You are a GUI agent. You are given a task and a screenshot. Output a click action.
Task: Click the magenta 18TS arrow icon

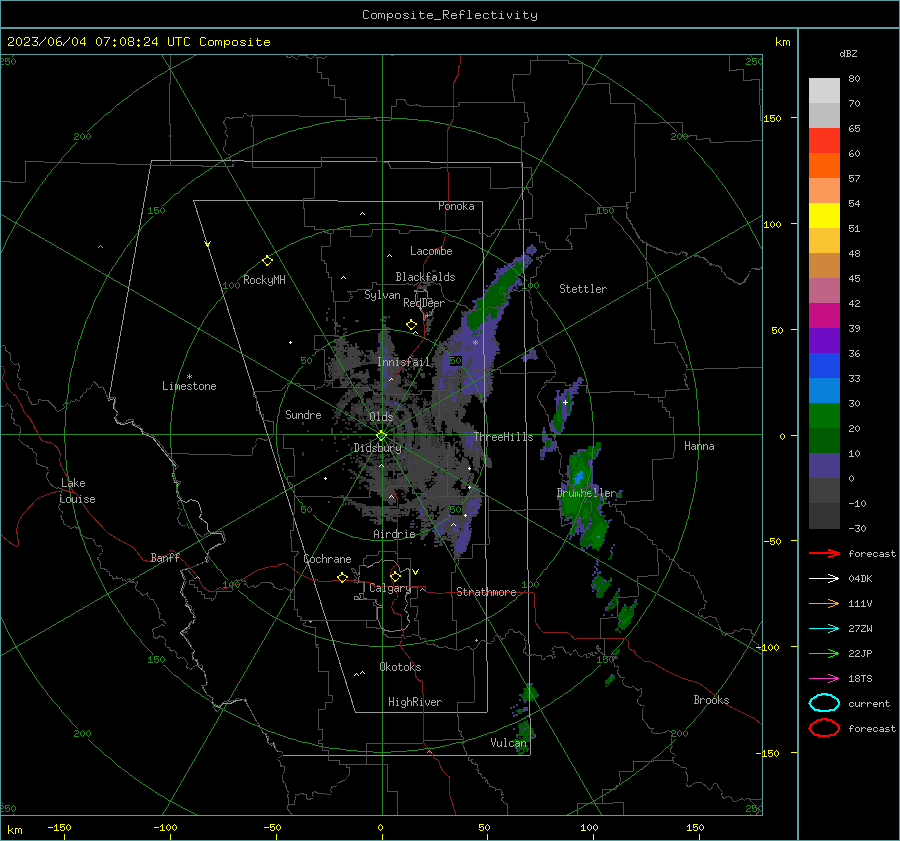(824, 679)
